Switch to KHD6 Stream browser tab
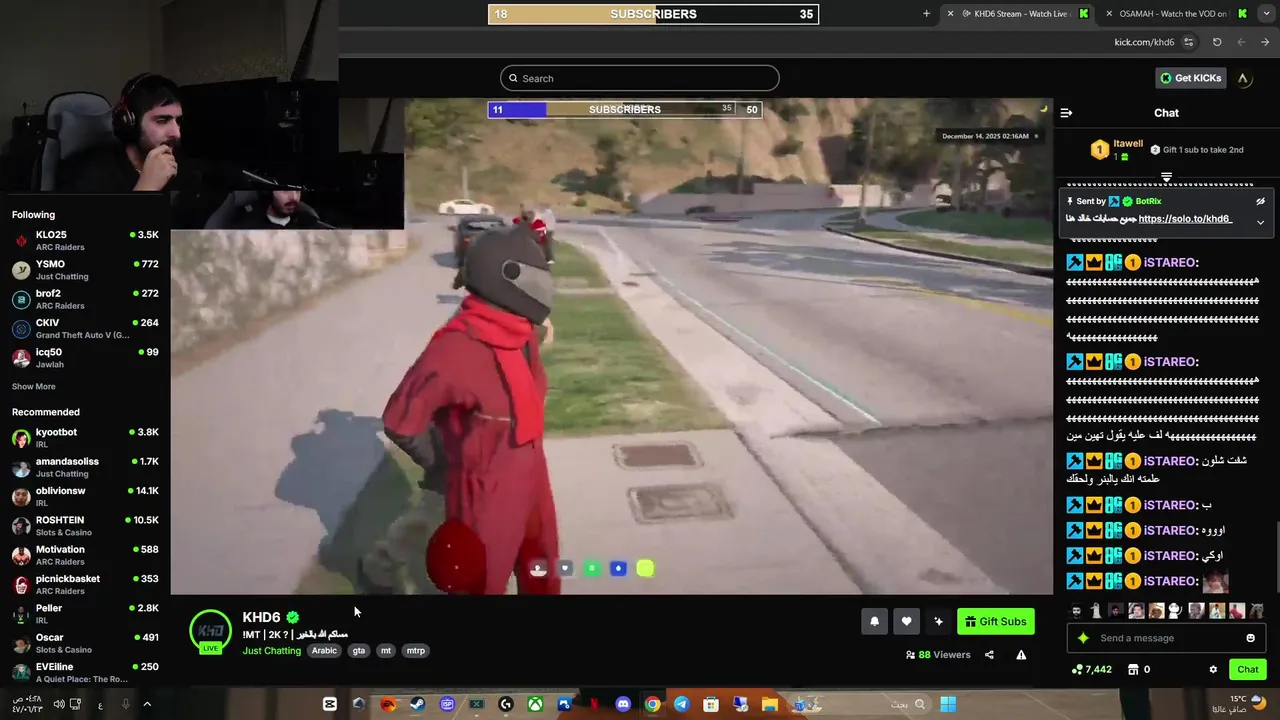1280x720 pixels. pyautogui.click(x=1020, y=14)
